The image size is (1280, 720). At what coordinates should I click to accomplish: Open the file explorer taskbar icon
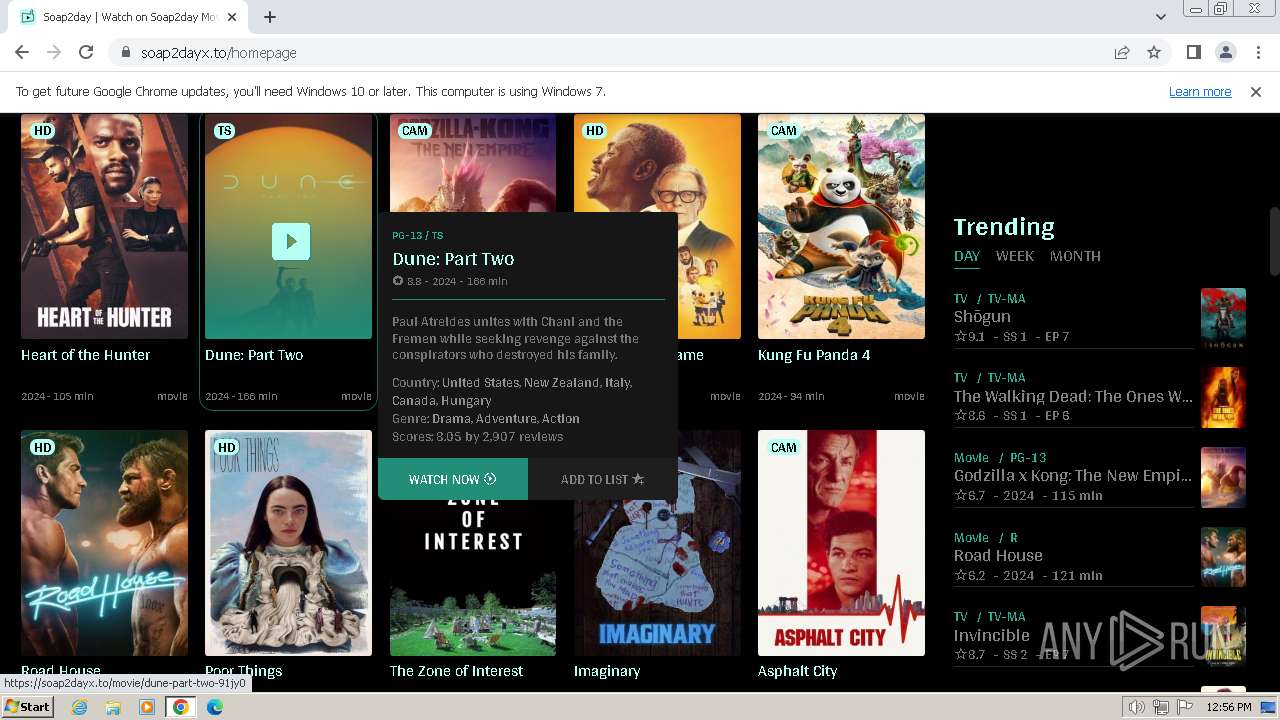(x=113, y=707)
